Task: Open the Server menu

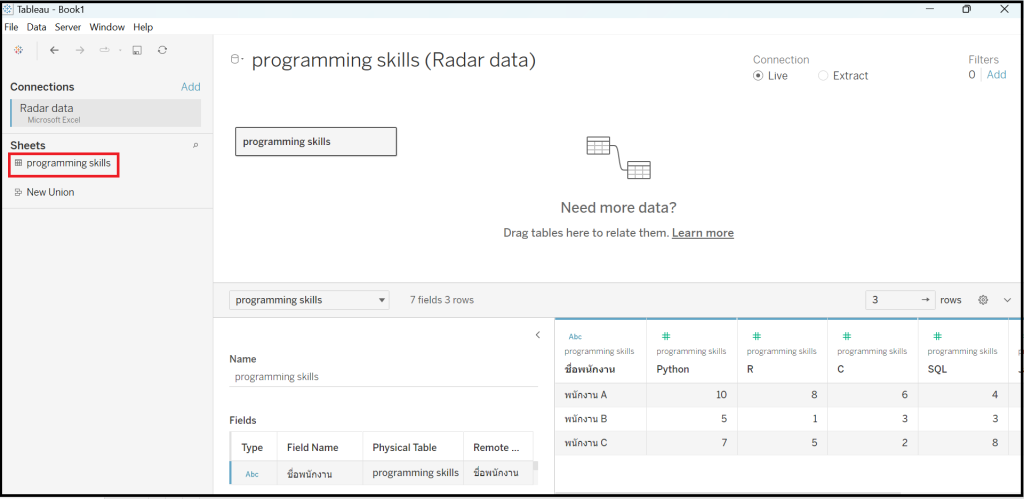Action: (x=68, y=27)
